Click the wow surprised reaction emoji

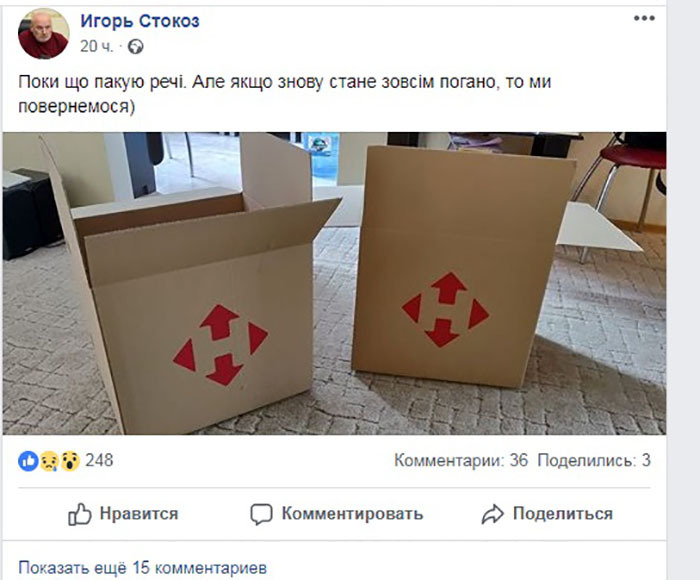pyautogui.click(x=69, y=461)
